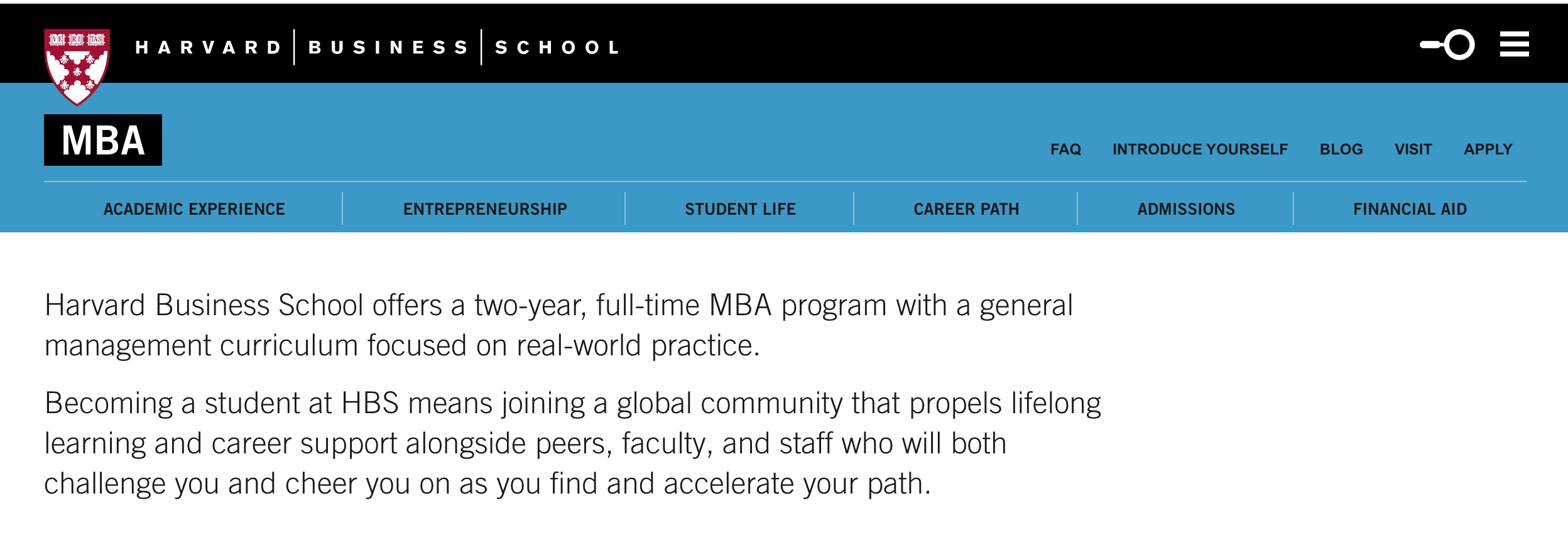
Task: Click the Harvard shield crest logo
Action: pos(77,66)
